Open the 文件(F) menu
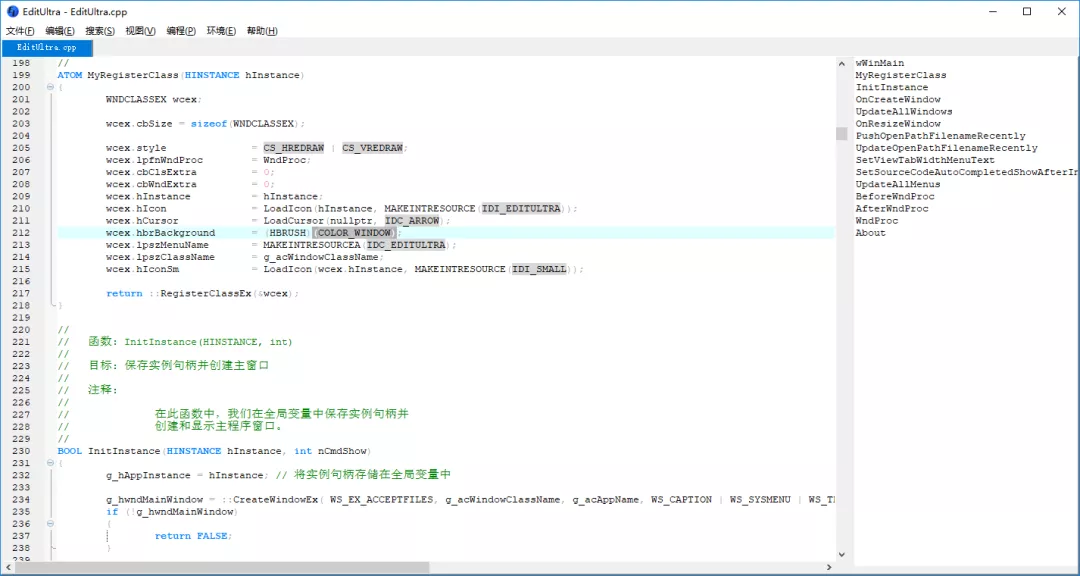 (x=20, y=31)
